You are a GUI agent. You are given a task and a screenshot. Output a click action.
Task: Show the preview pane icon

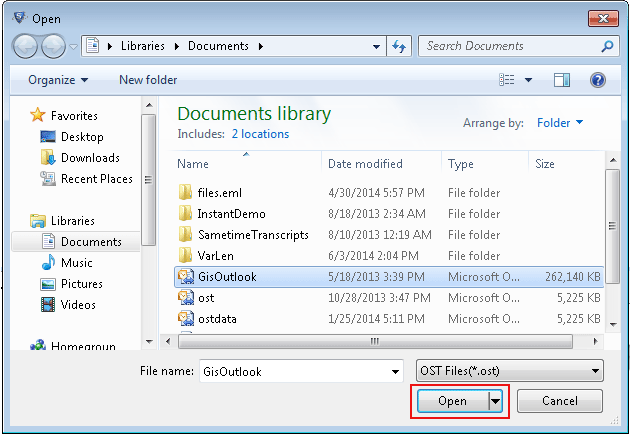(x=562, y=80)
